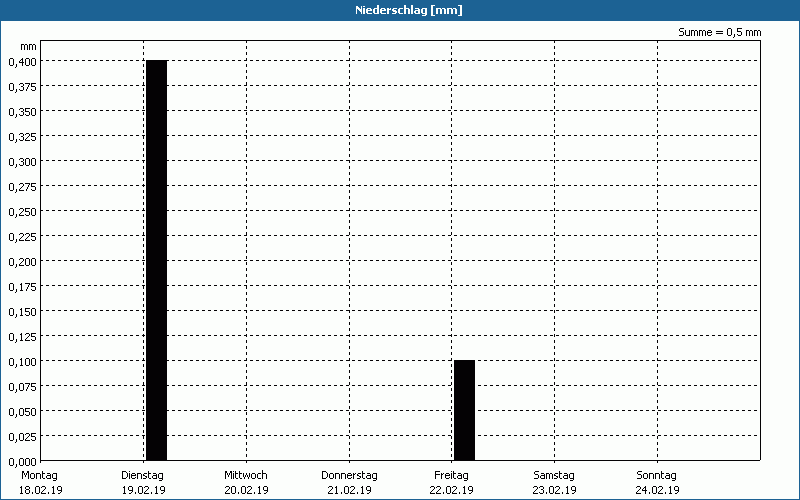Click the 0,375 y-axis value
This screenshot has width=800, height=500.
pos(22,86)
